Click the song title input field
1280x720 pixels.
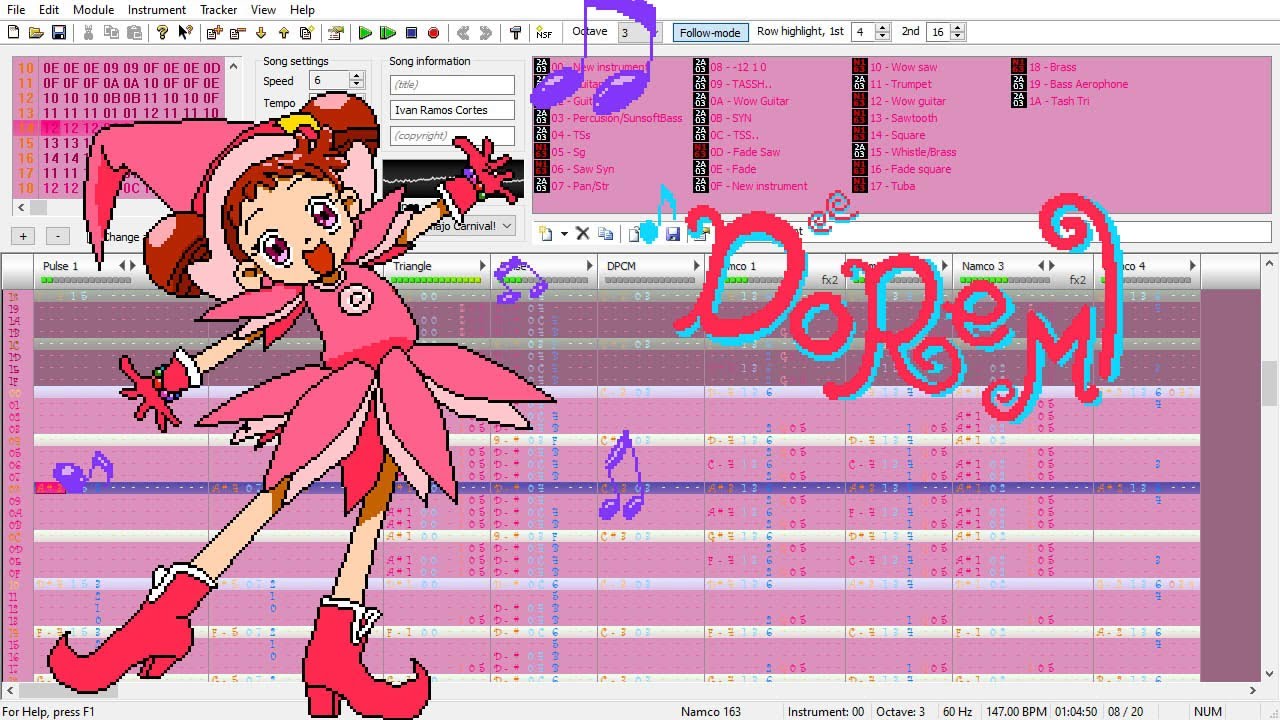click(x=452, y=85)
